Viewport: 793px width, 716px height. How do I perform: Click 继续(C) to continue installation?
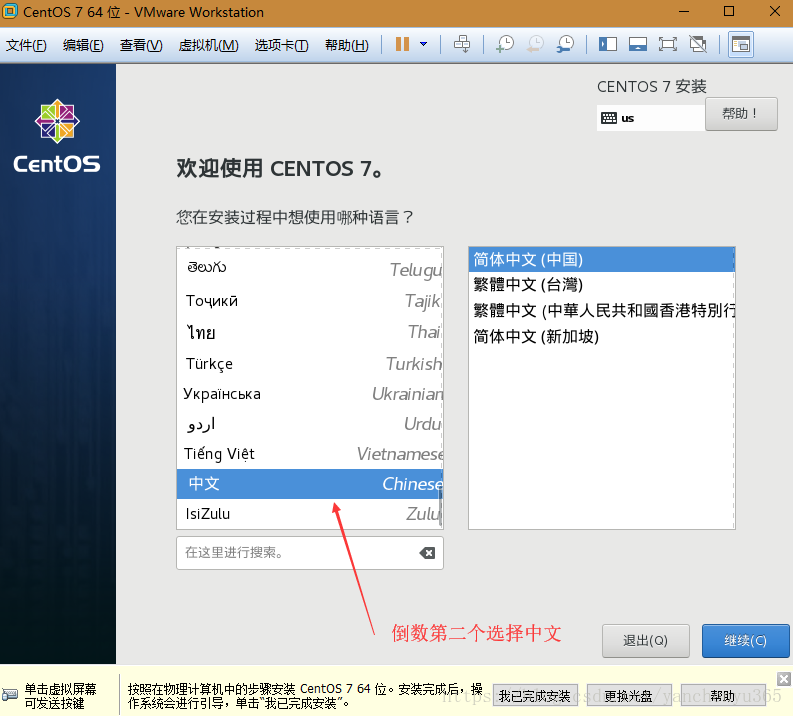745,641
